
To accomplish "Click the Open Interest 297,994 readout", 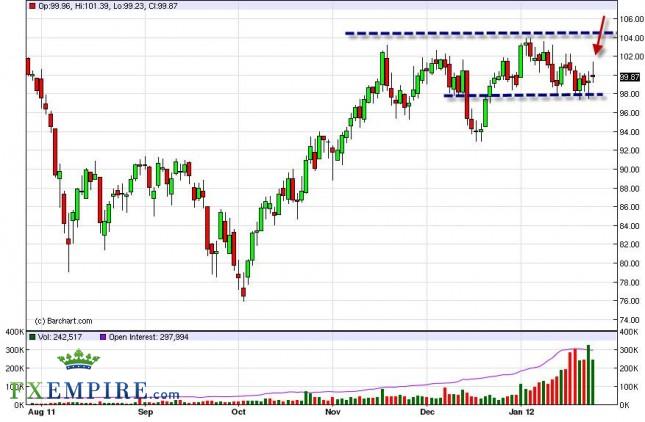I will pos(153,337).
